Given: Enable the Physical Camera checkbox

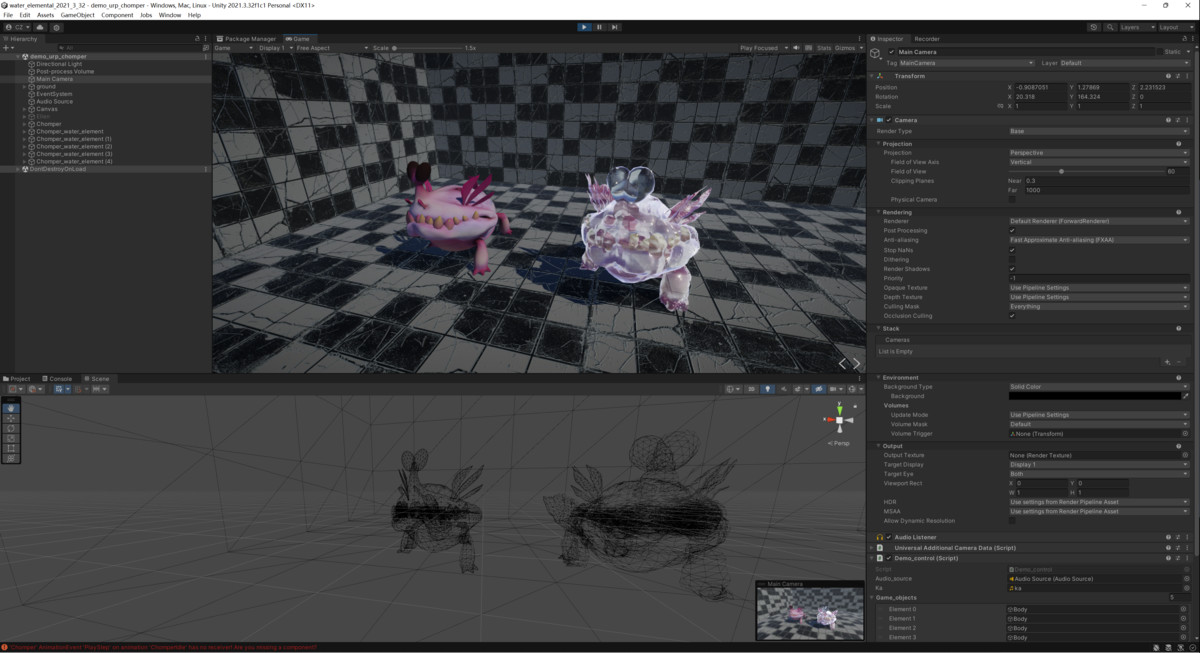Looking at the screenshot, I should point(1012,199).
